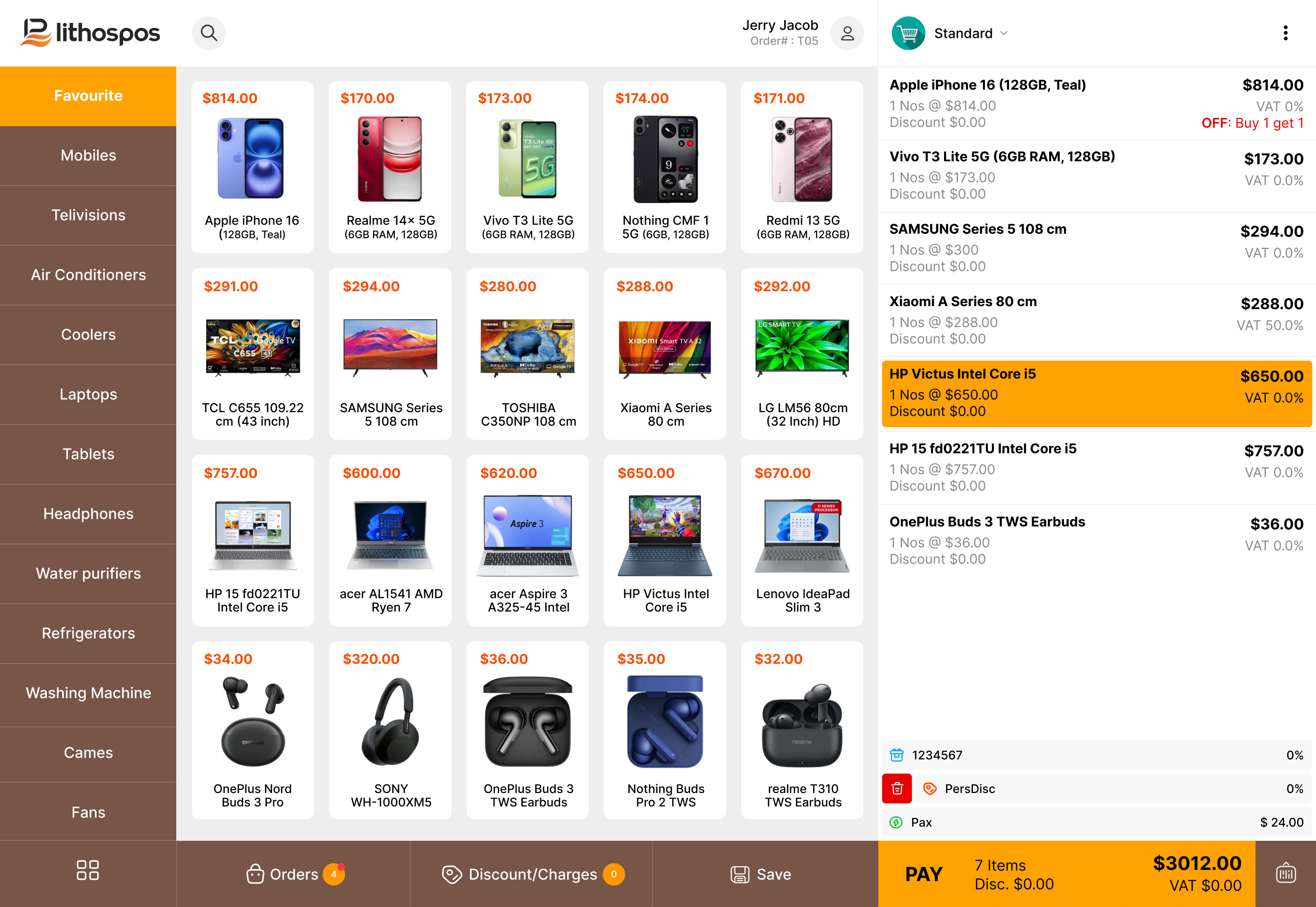The height and width of the screenshot is (907, 1316).
Task: Open the cash drawer icon at bottom right
Action: click(1285, 874)
